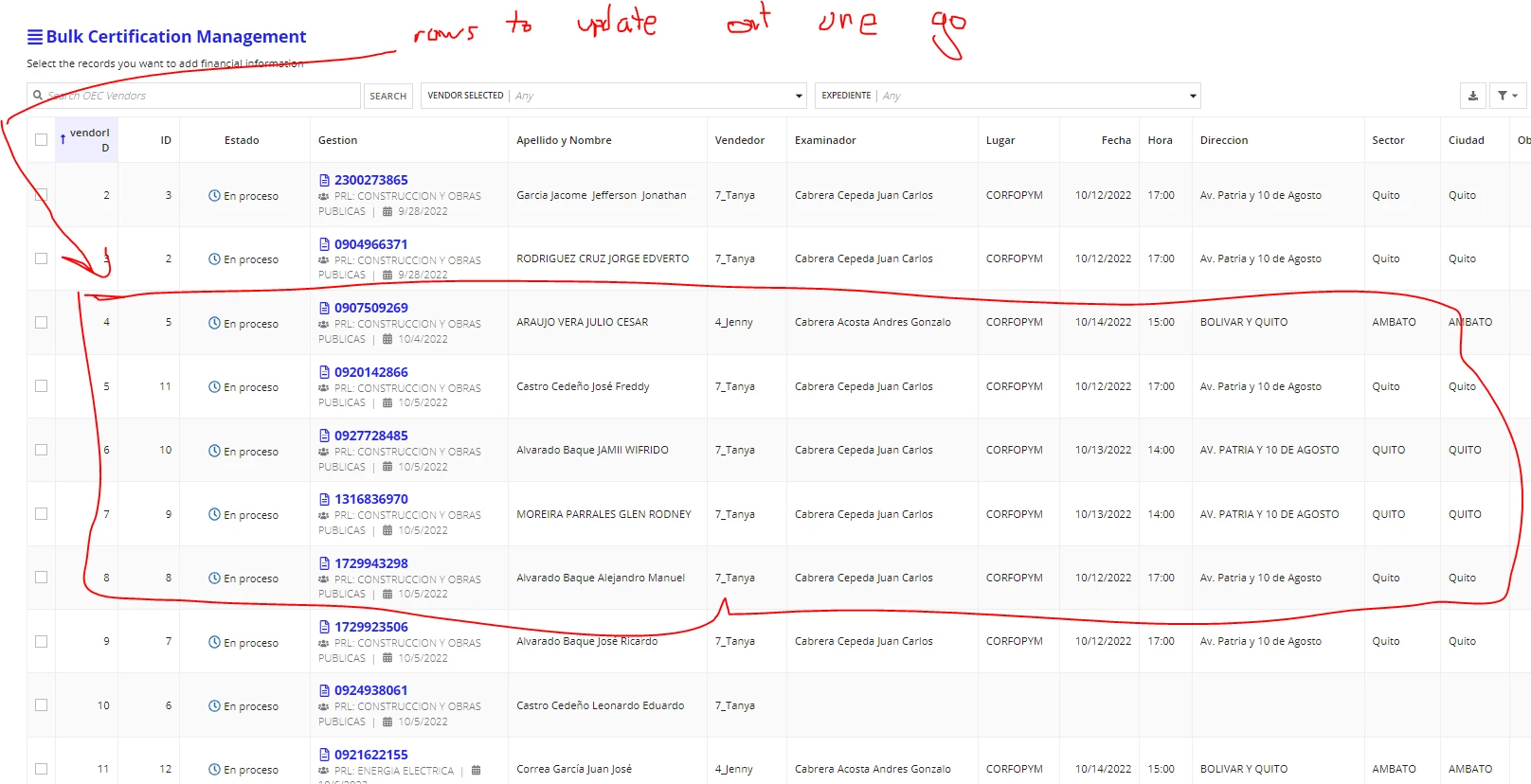Image resolution: width=1531 pixels, height=784 pixels.
Task: Click the calendar icon beside 9/28/2022 under 2300273865
Action: click(387, 211)
